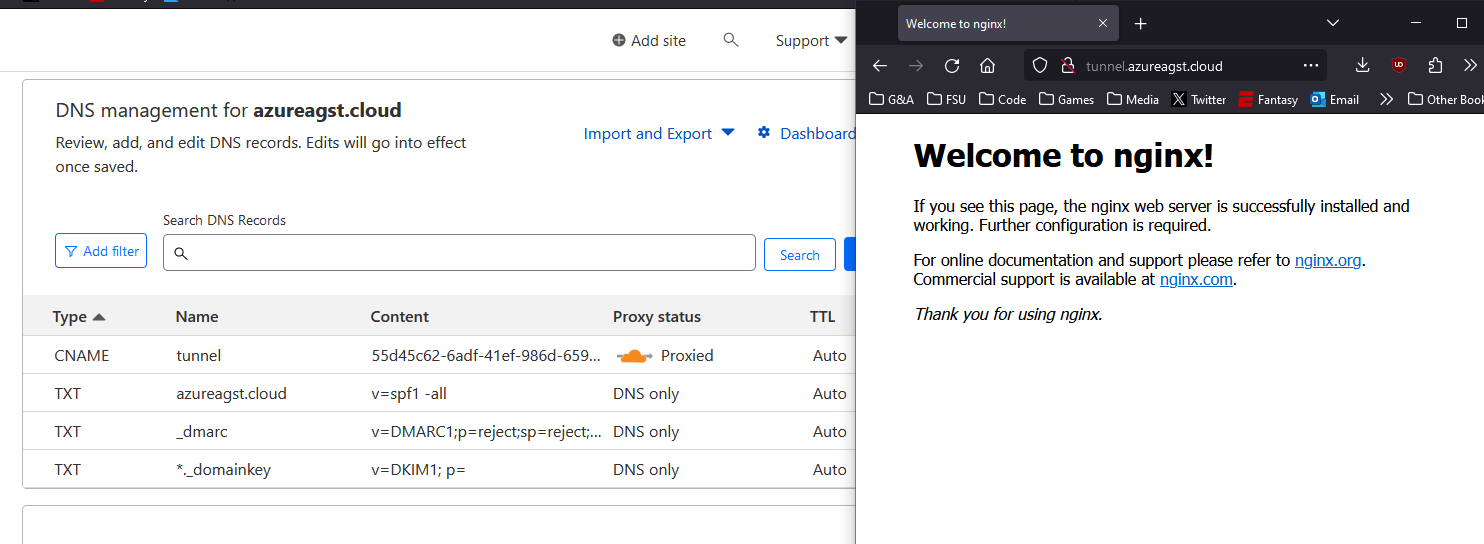This screenshot has height=544, width=1484.
Task: Open the Twitter bookmark
Action: 1199,99
